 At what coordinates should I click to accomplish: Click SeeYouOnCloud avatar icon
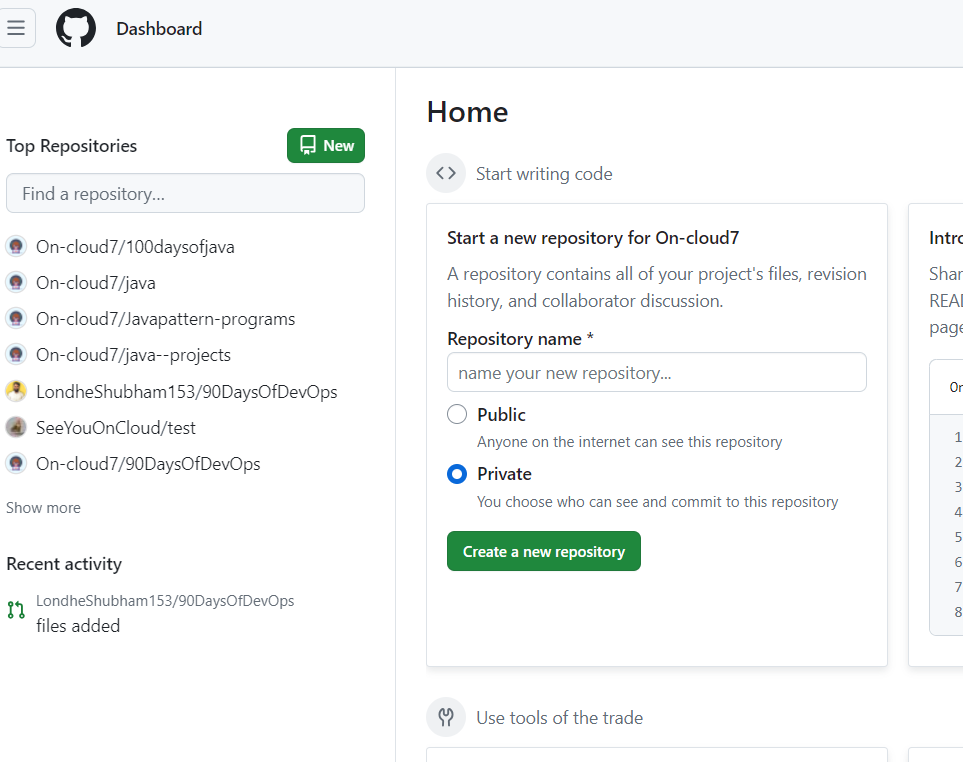coord(16,427)
